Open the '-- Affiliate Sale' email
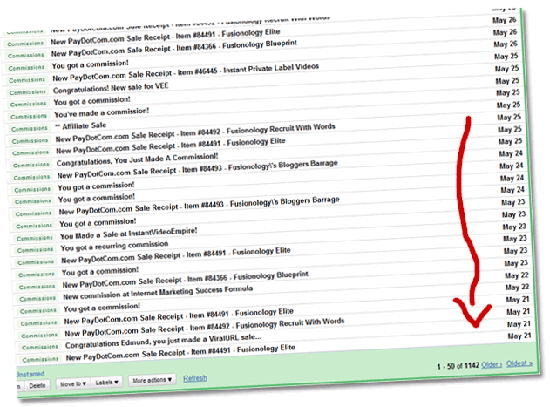Viewport: 550px width, 407px height. pyautogui.click(x=81, y=126)
